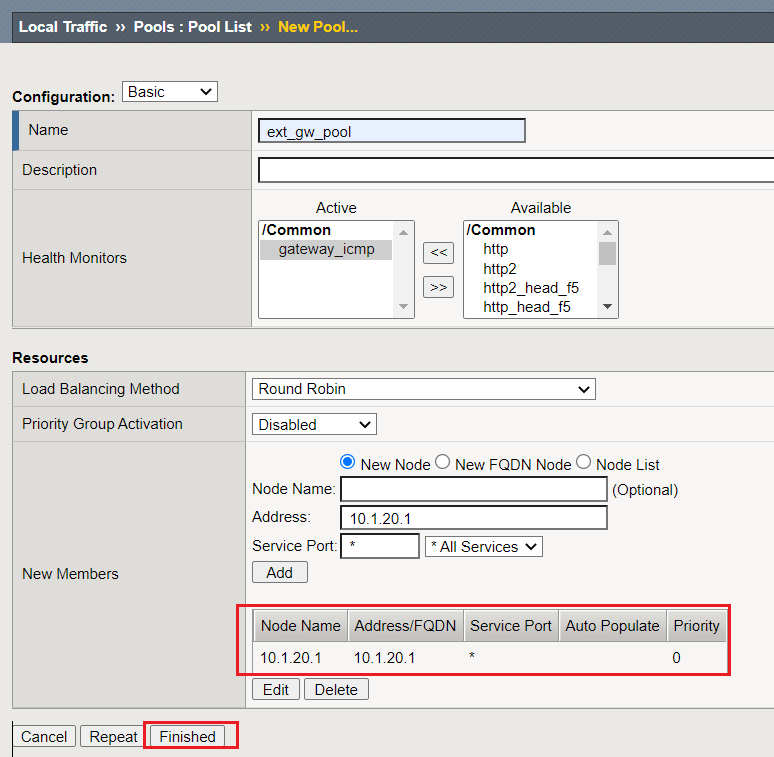Click the Address field showing 10.1.20.1

click(x=473, y=518)
